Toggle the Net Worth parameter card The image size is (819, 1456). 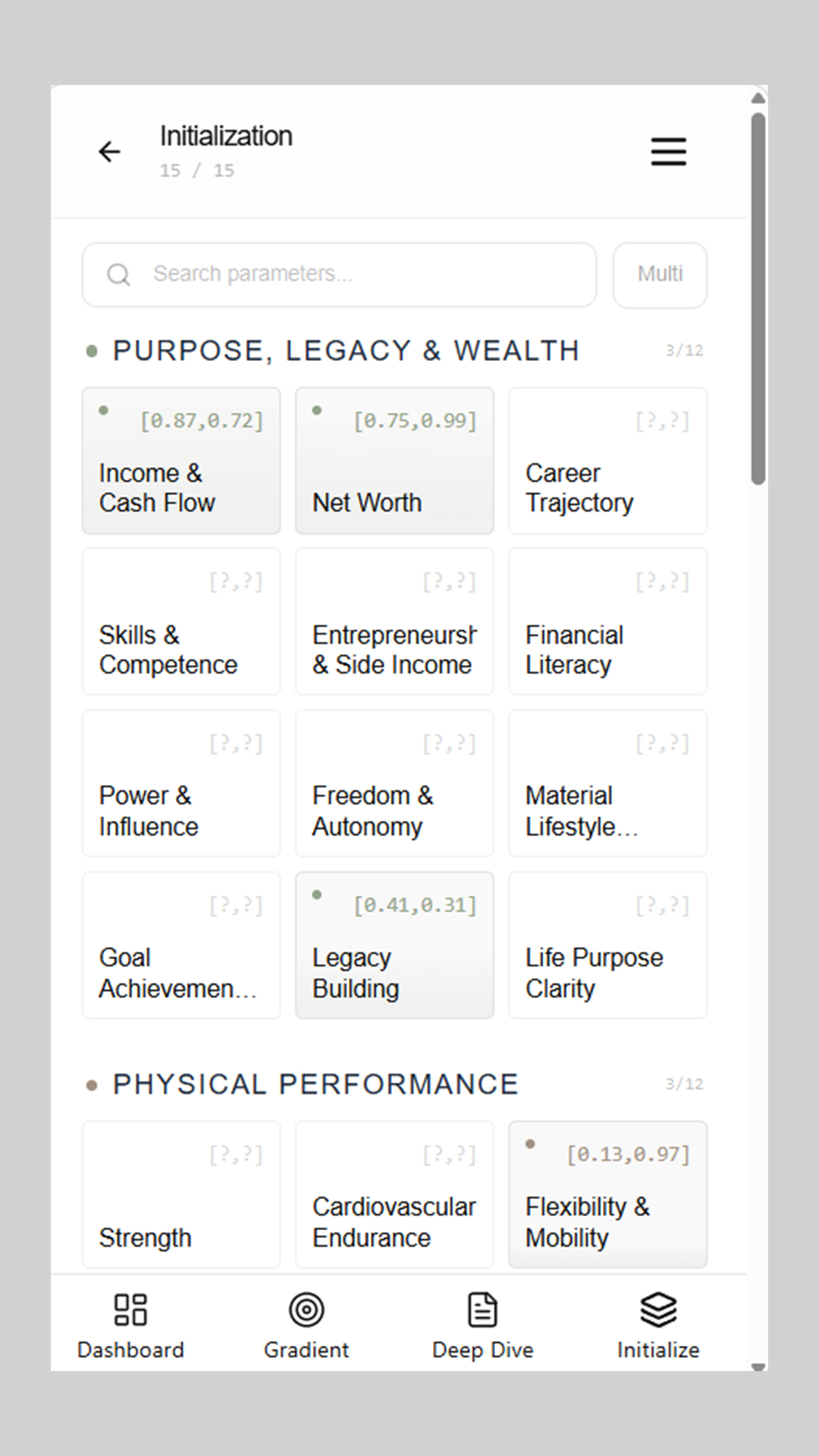(x=394, y=461)
